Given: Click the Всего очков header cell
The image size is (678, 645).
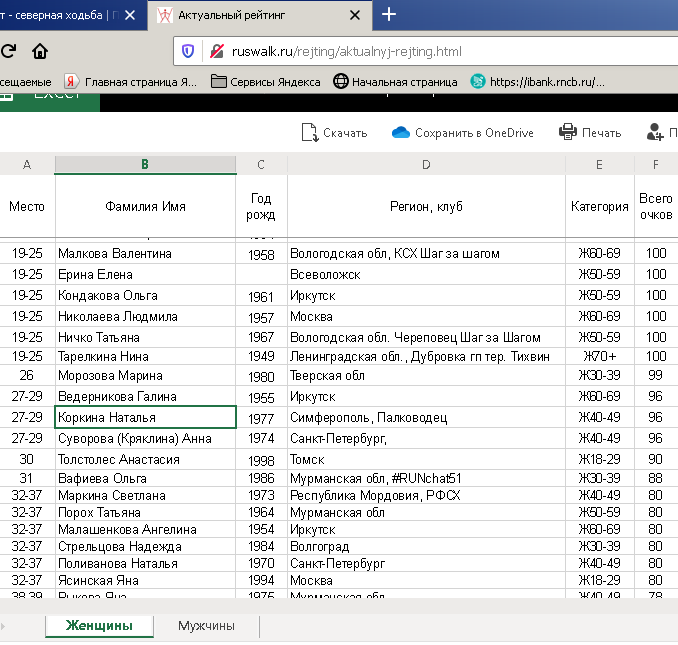Looking at the screenshot, I should (x=656, y=206).
